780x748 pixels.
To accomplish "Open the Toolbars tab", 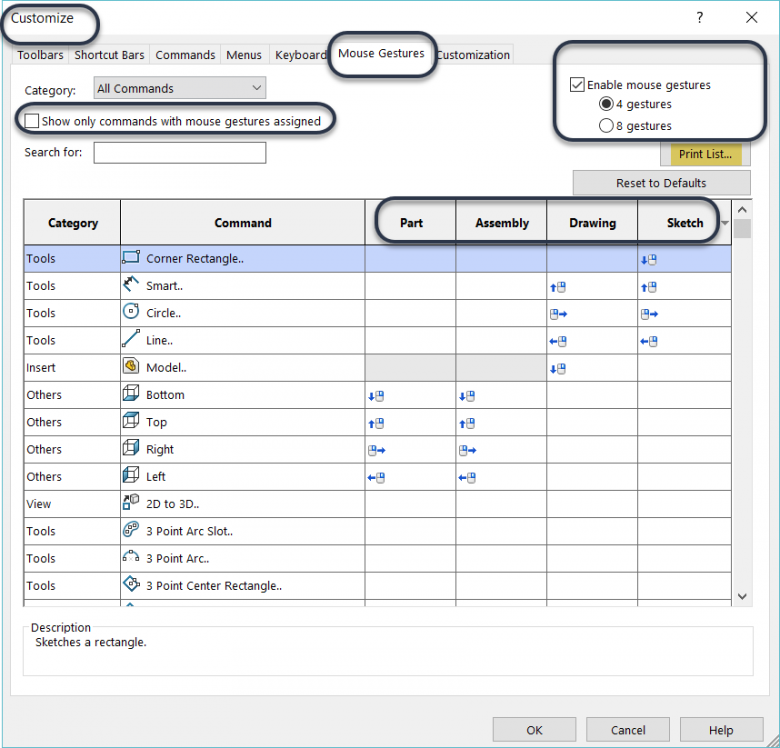I will point(40,55).
